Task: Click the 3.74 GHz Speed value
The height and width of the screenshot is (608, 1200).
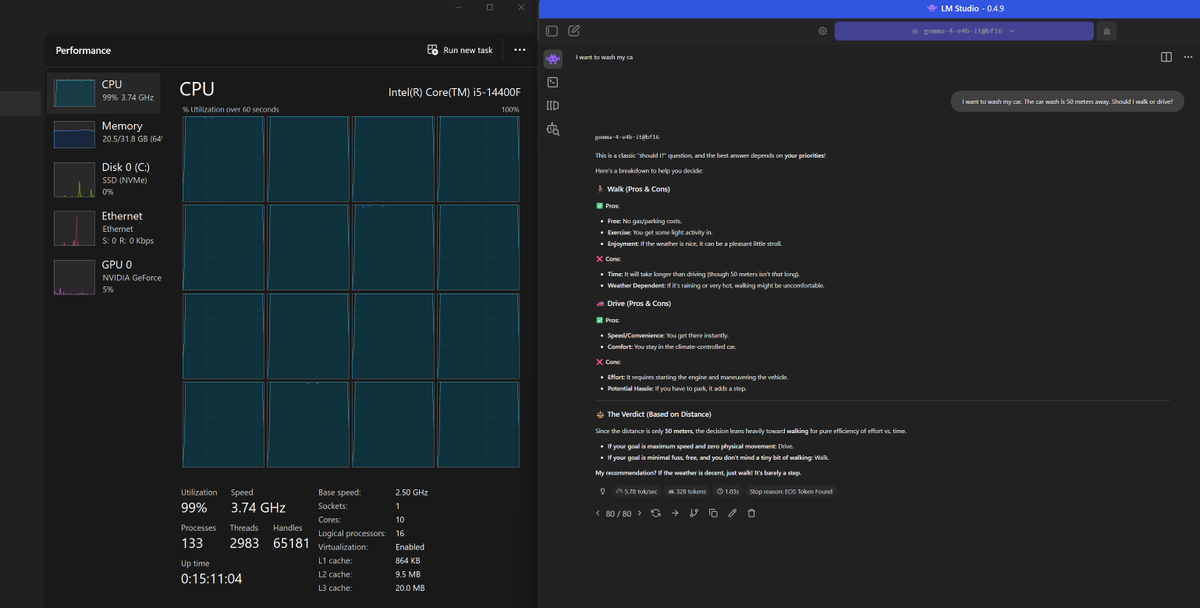Action: point(258,508)
